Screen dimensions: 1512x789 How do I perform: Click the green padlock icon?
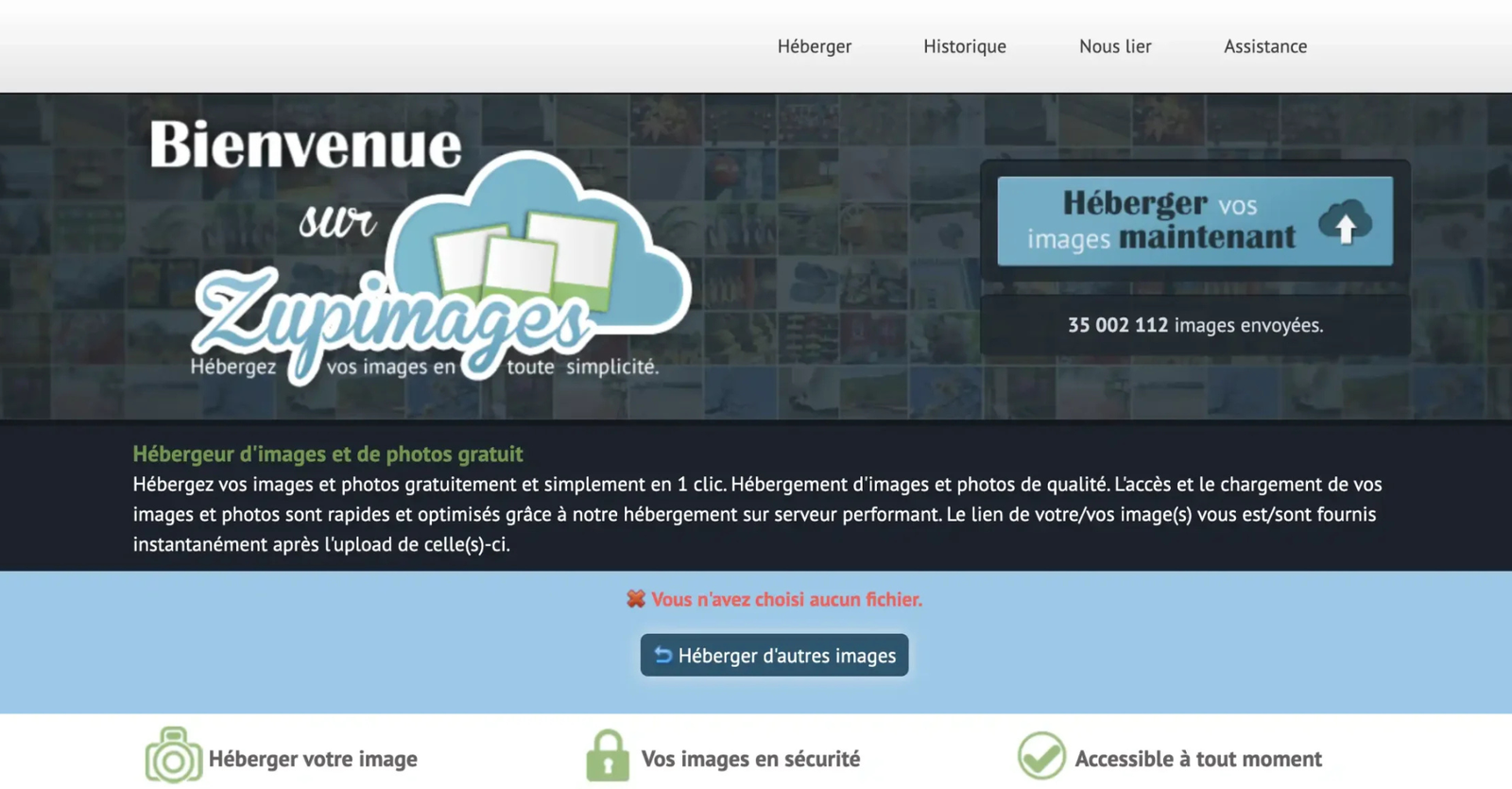pos(608,756)
